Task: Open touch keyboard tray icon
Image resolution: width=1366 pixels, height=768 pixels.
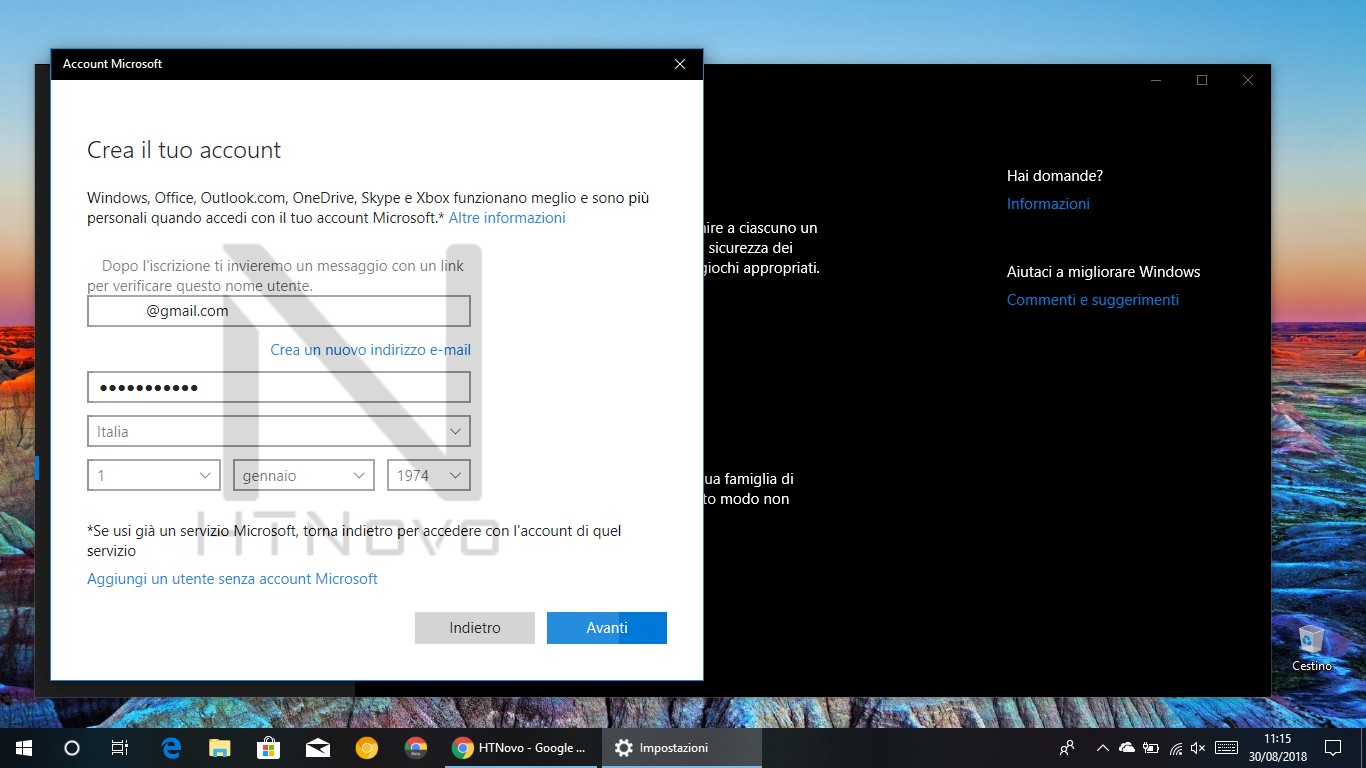Action: [1226, 747]
